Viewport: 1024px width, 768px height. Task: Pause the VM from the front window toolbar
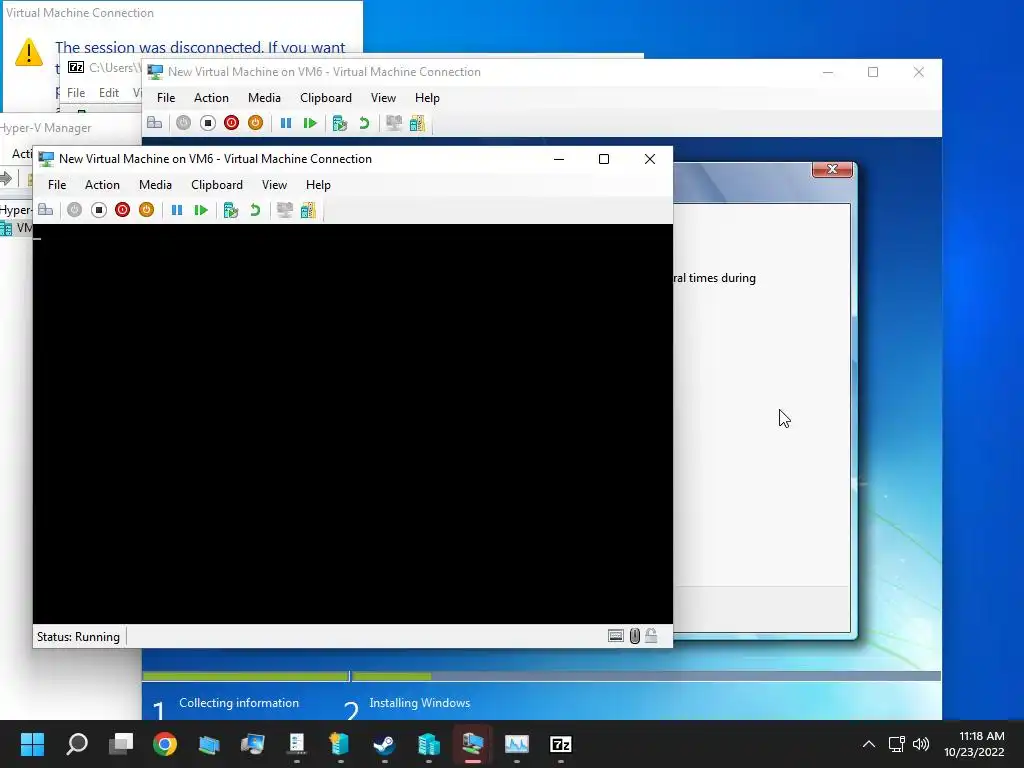[176, 210]
